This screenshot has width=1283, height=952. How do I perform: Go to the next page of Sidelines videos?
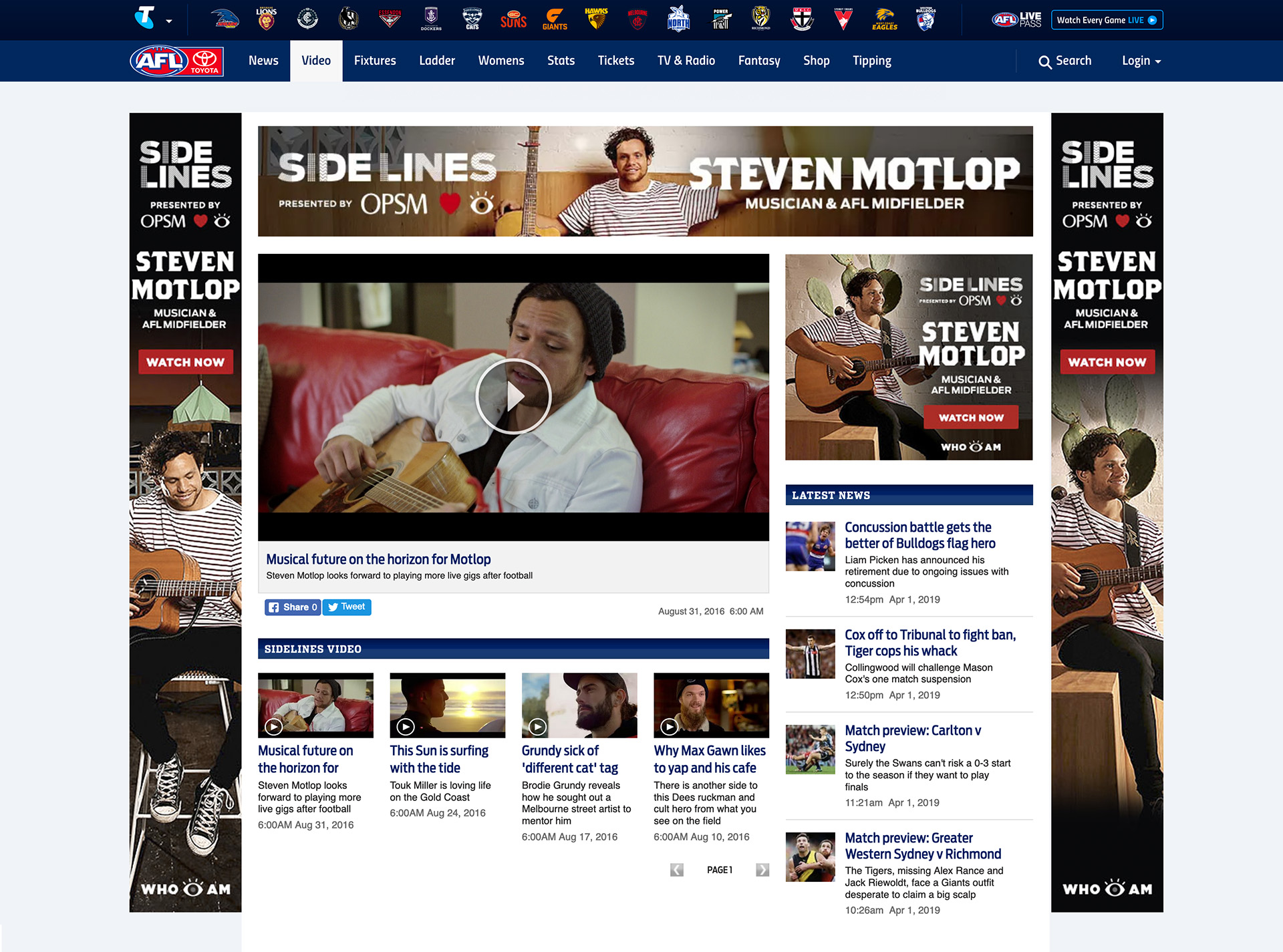tap(762, 870)
